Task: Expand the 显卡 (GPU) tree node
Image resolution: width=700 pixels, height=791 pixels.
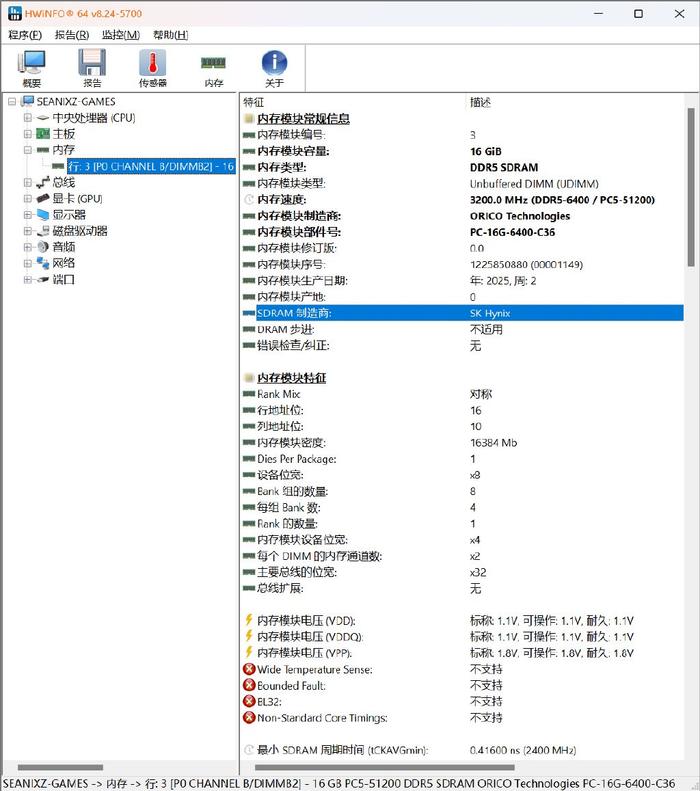Action: tap(28, 198)
